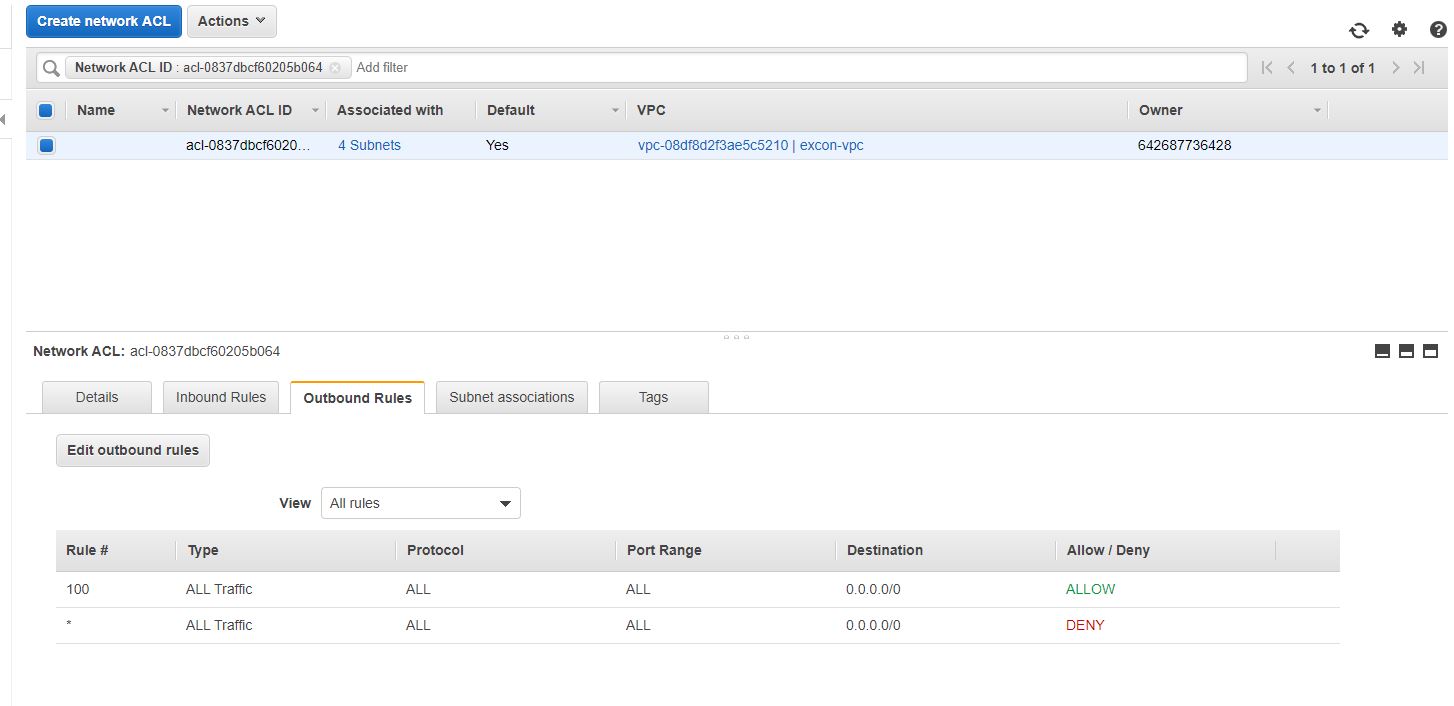Viewport: 1454px width, 706px height.
Task: Jump to the last results page arrow
Action: (1419, 68)
